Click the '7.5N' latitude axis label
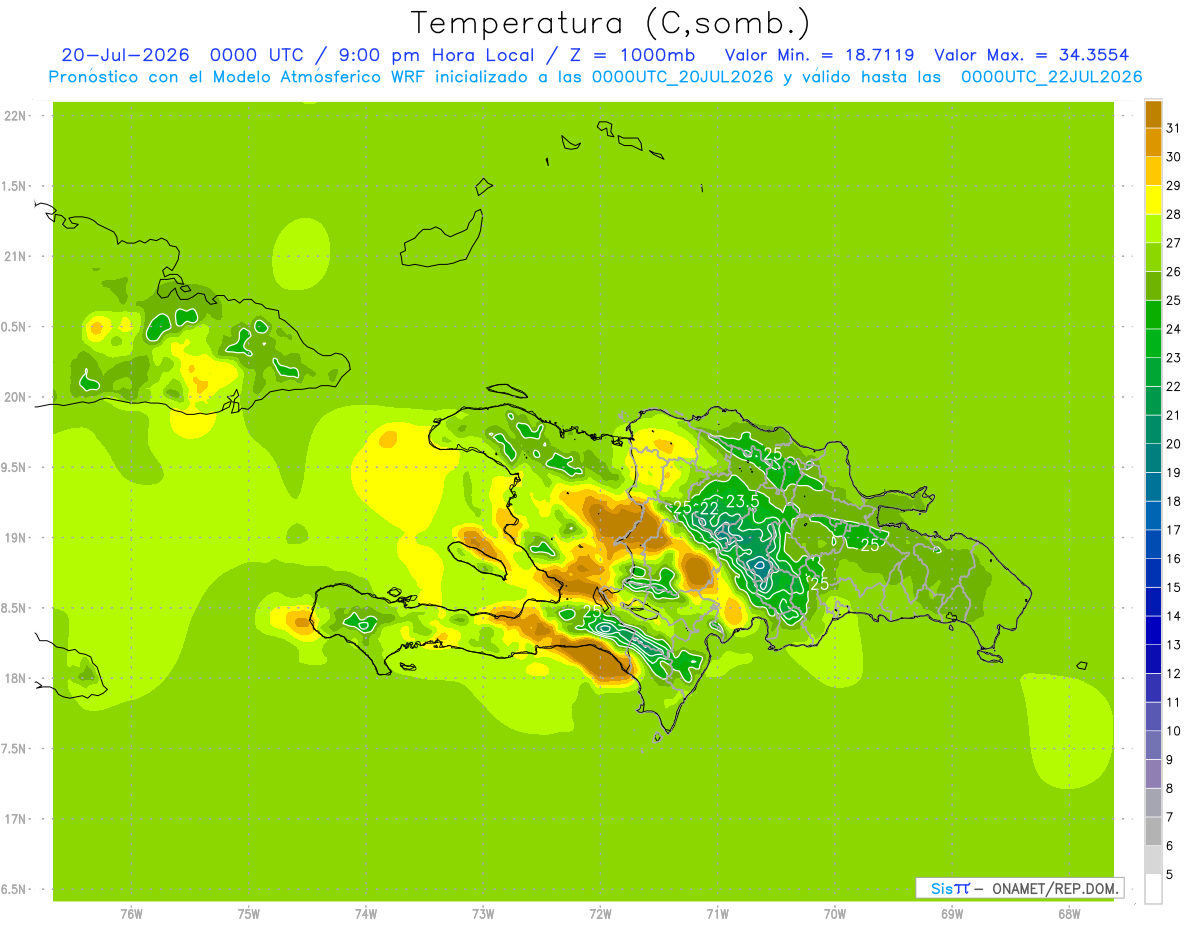 14,749
